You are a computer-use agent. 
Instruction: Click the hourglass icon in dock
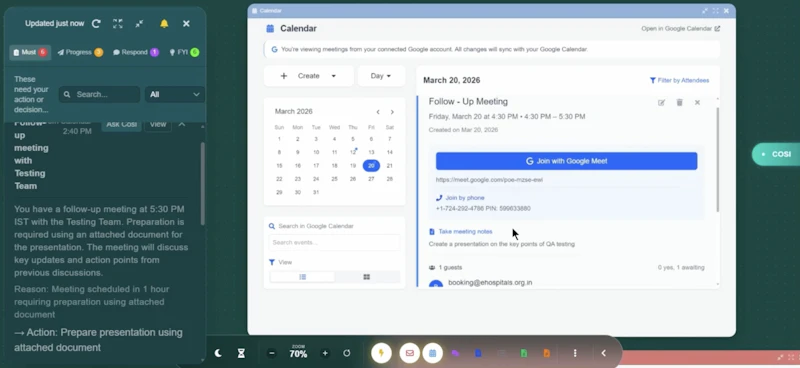click(x=241, y=353)
